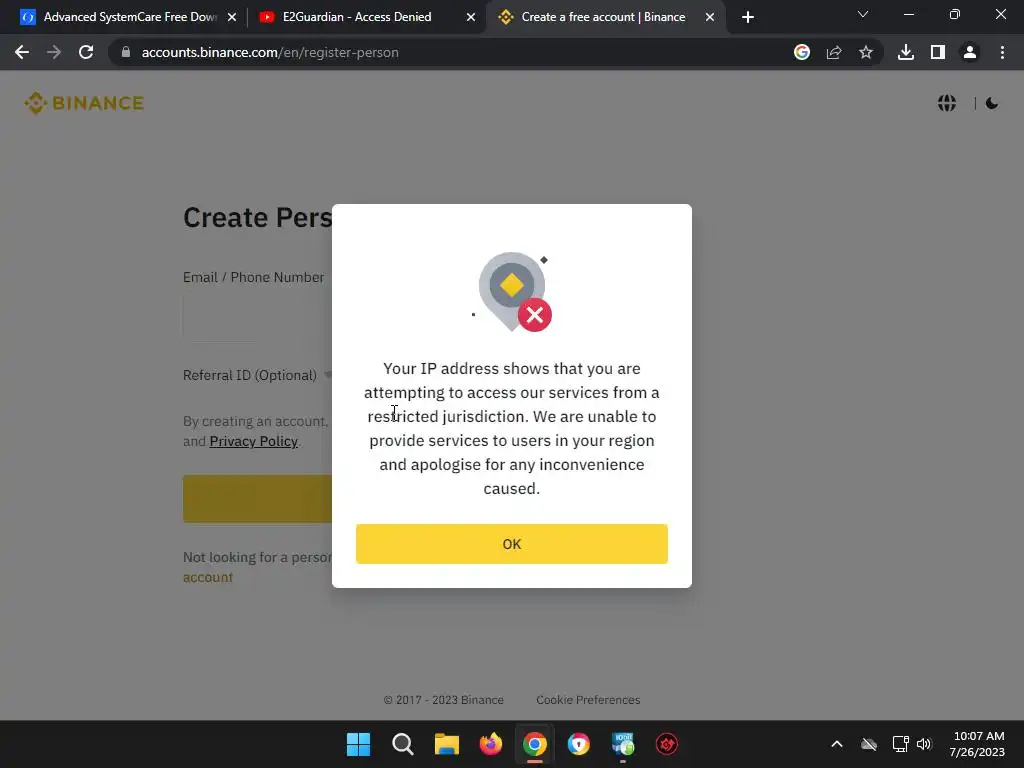This screenshot has width=1024, height=768.
Task: Open tab search dropdown chevron
Action: pyautogui.click(x=863, y=14)
